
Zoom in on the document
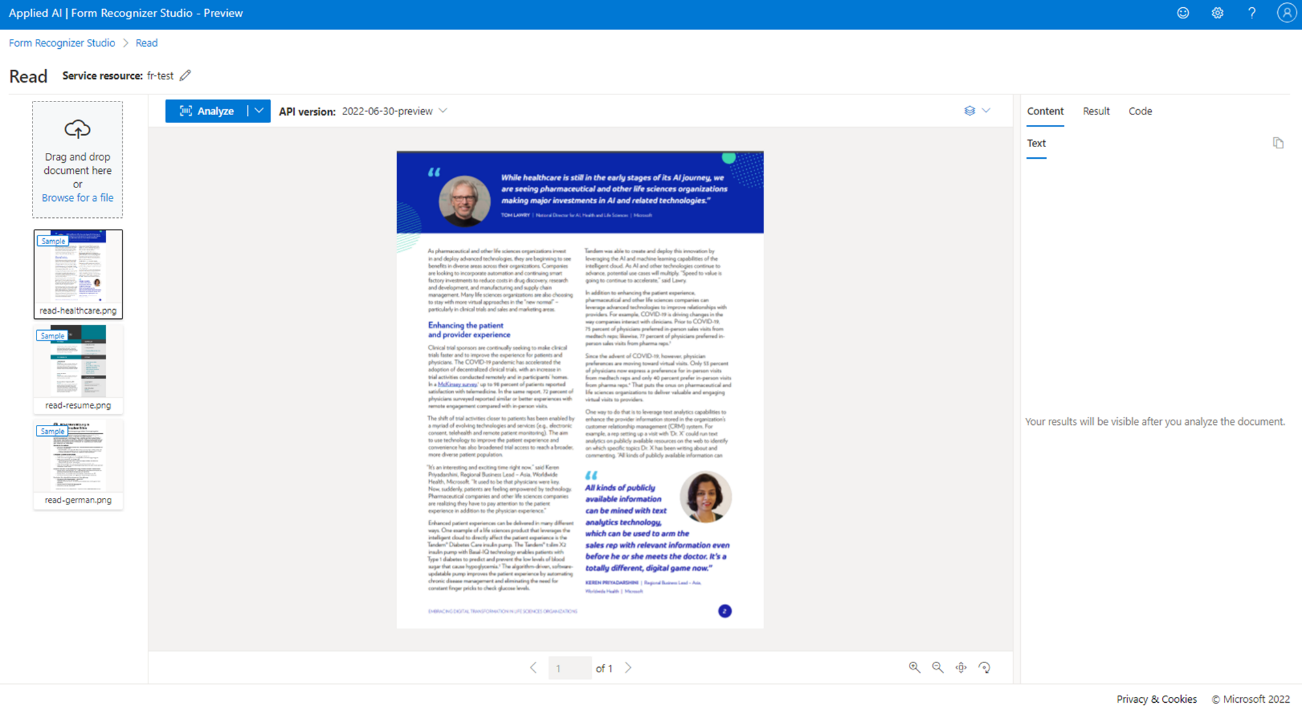tap(914, 667)
